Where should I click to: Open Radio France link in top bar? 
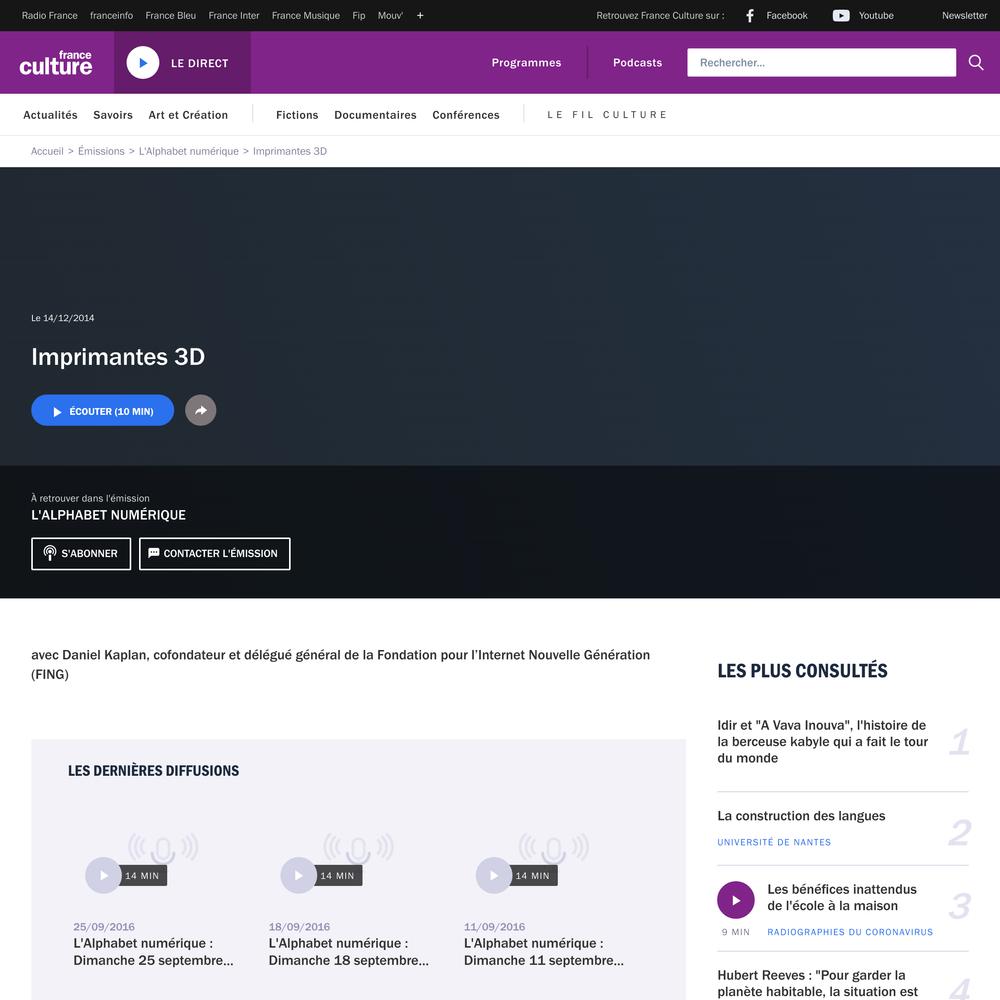pos(50,15)
